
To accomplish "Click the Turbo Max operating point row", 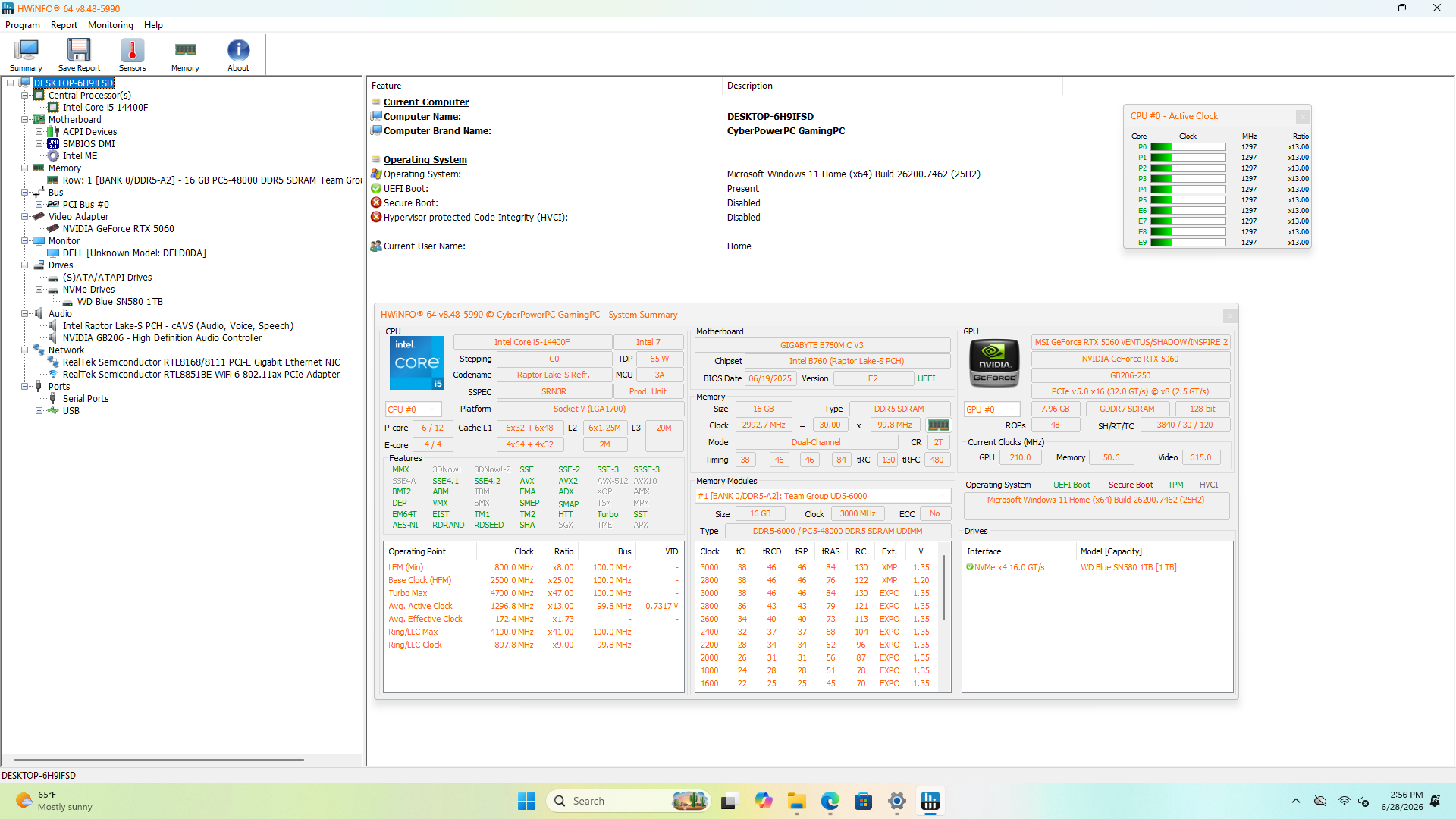I will (533, 593).
